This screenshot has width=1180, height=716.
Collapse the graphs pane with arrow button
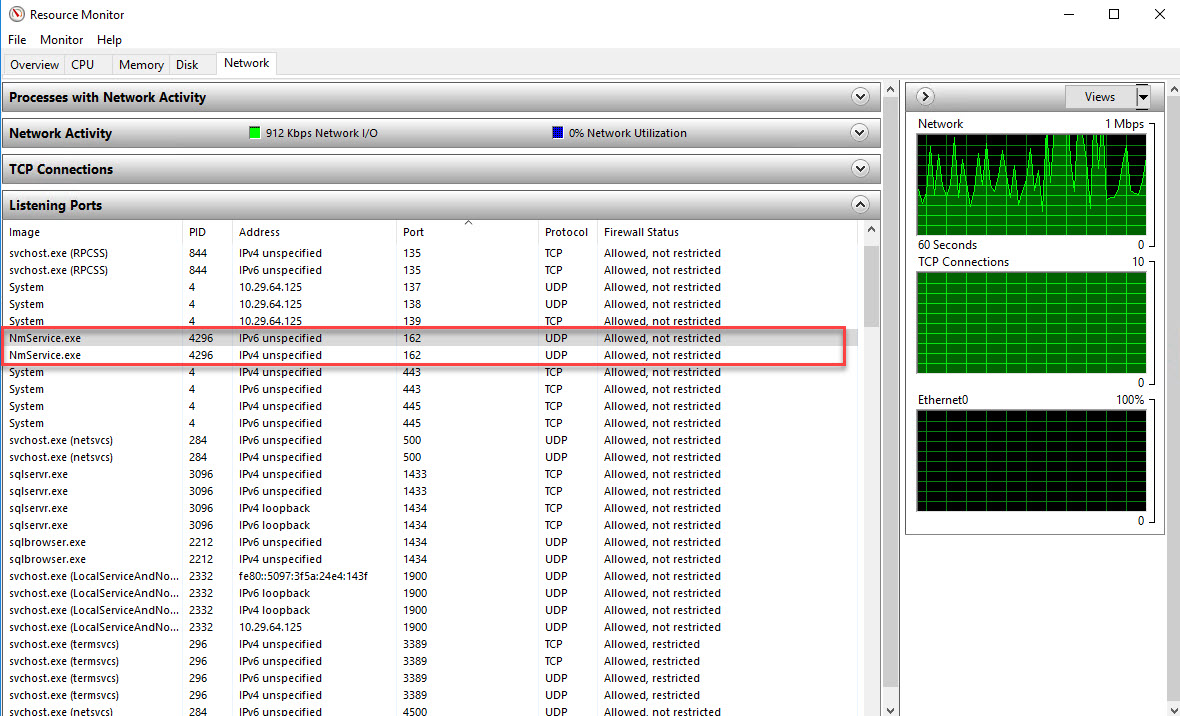pyautogui.click(x=926, y=96)
